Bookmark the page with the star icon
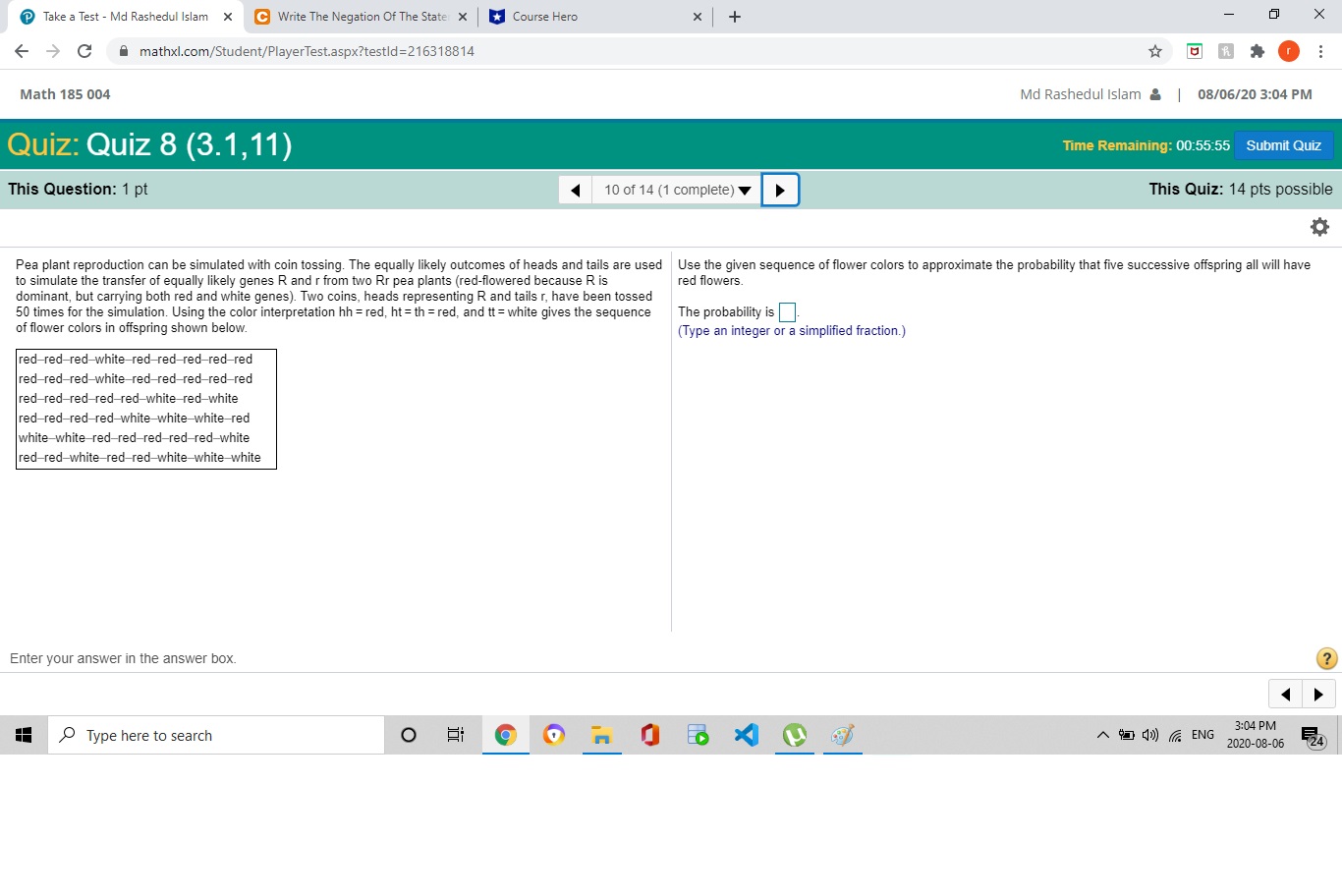 (1155, 51)
